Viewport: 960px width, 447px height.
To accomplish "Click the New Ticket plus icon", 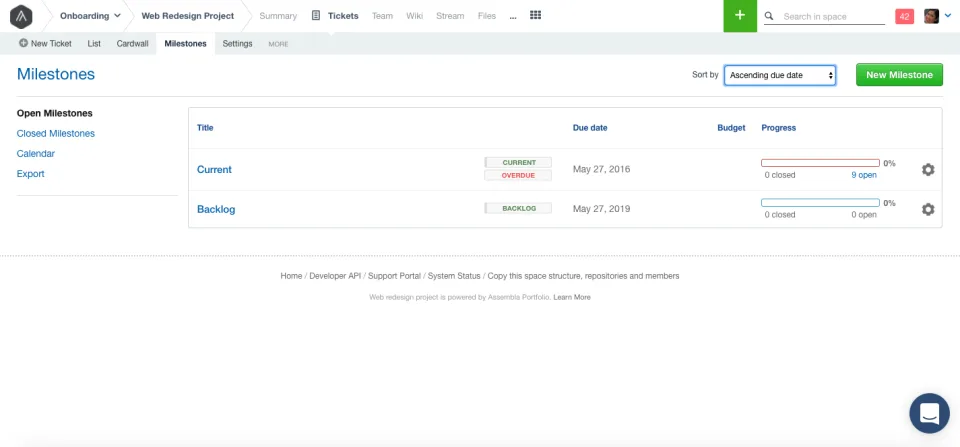I will pyautogui.click(x=23, y=43).
